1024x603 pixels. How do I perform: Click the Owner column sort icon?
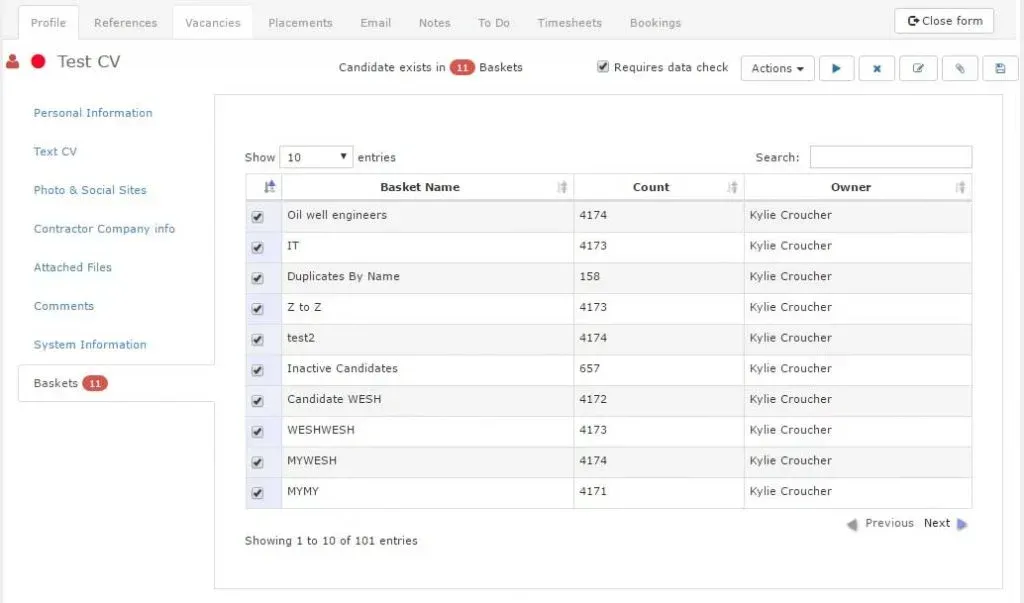[x=959, y=187]
